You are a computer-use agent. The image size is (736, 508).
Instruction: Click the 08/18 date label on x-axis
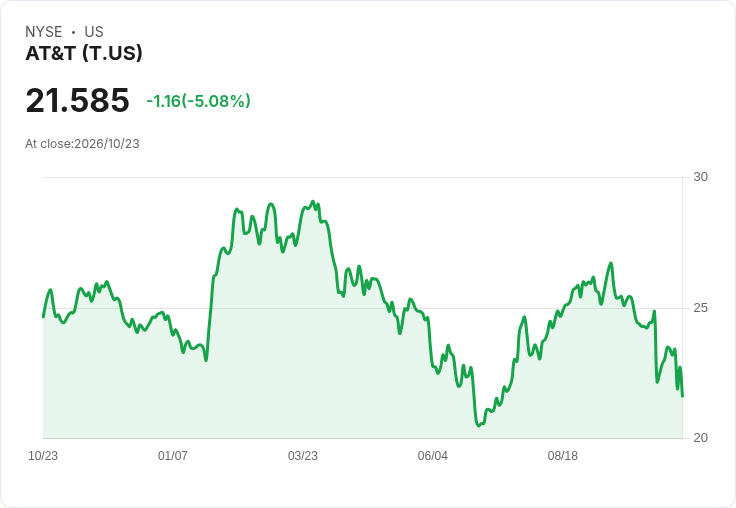coord(563,456)
